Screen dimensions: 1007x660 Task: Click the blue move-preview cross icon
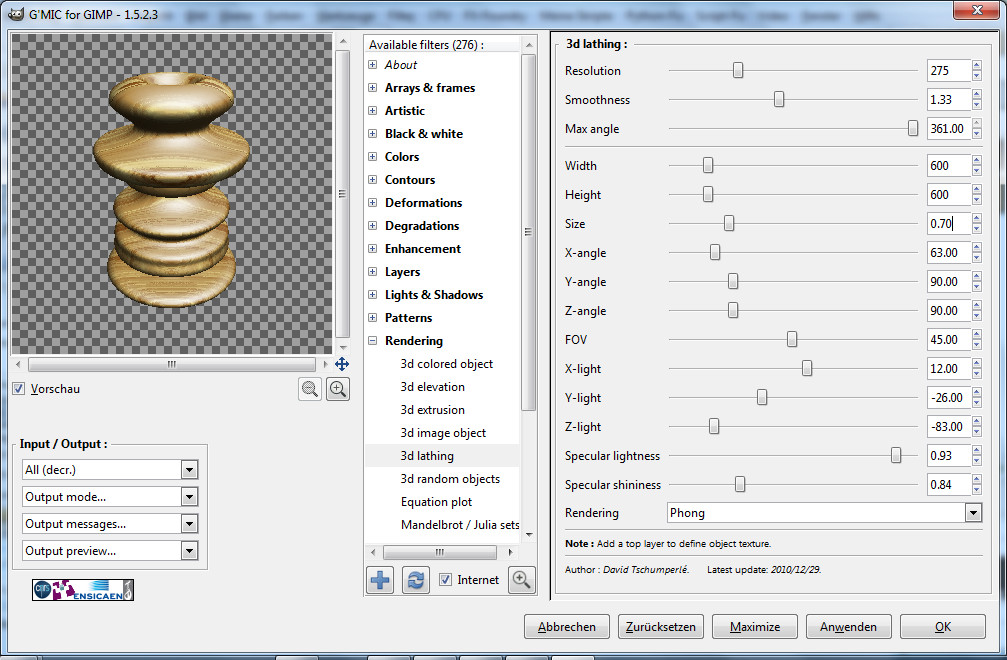click(x=342, y=364)
